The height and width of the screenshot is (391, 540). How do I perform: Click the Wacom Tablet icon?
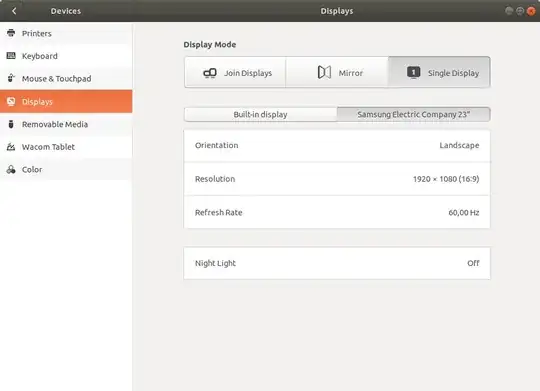11,147
